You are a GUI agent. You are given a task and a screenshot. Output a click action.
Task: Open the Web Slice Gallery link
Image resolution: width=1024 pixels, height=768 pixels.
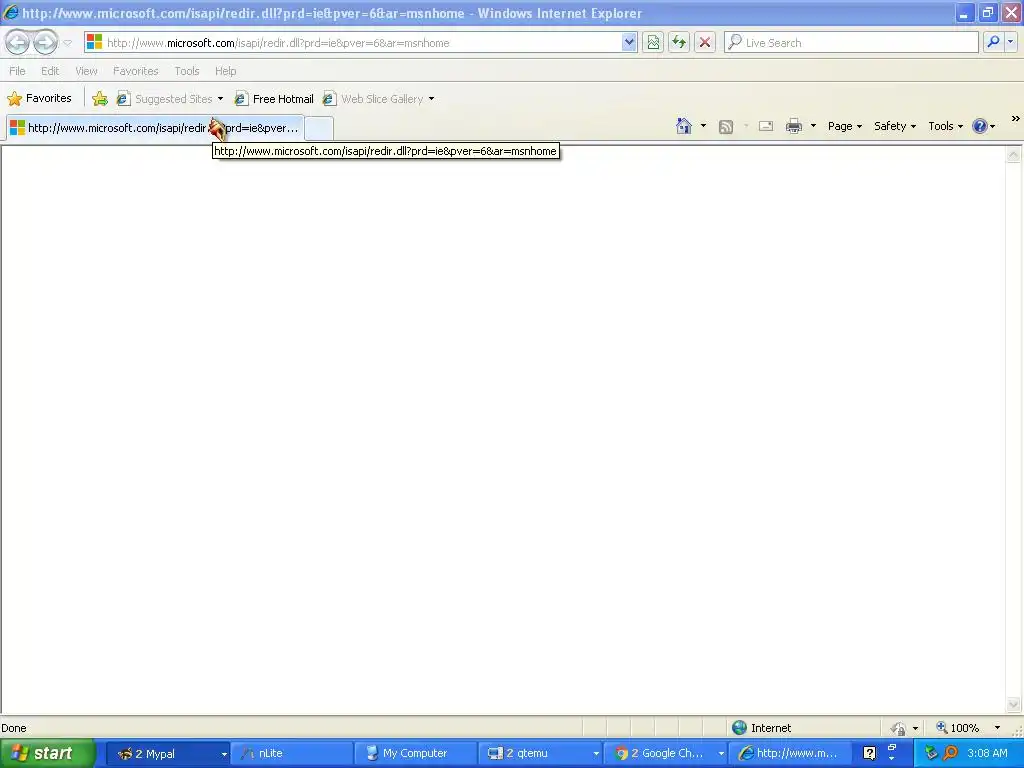point(374,99)
